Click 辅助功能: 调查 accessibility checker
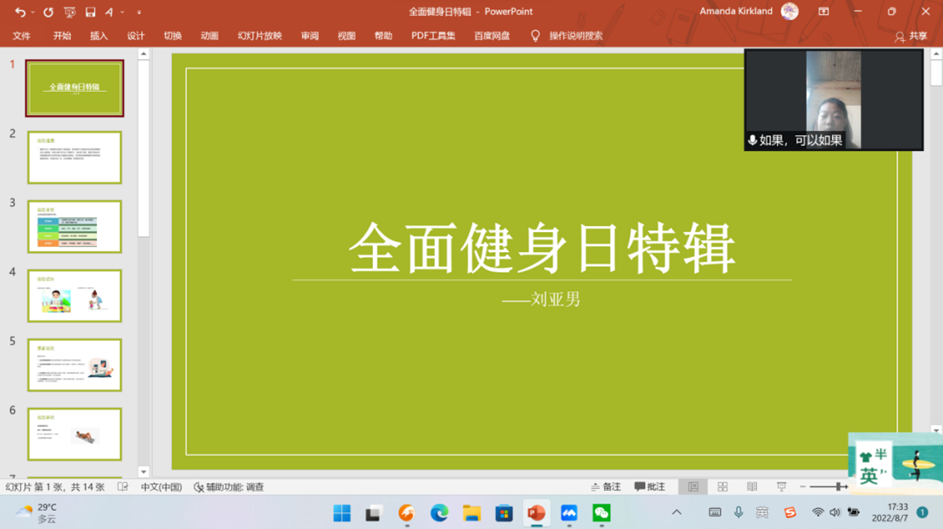Image resolution: width=943 pixels, height=529 pixels. pyautogui.click(x=229, y=487)
